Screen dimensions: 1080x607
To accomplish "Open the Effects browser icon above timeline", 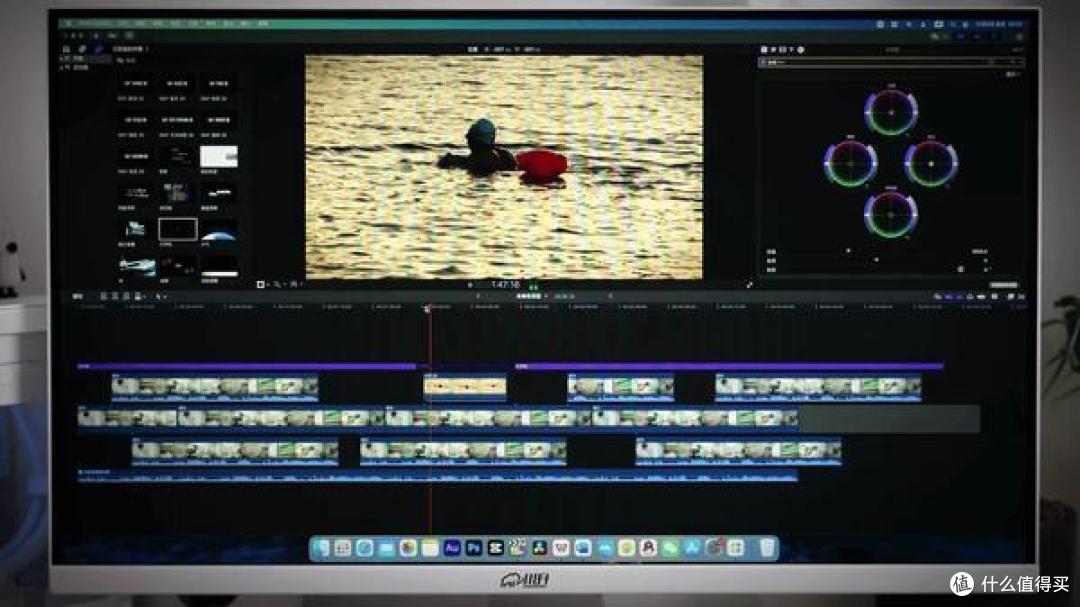I will 1010,297.
